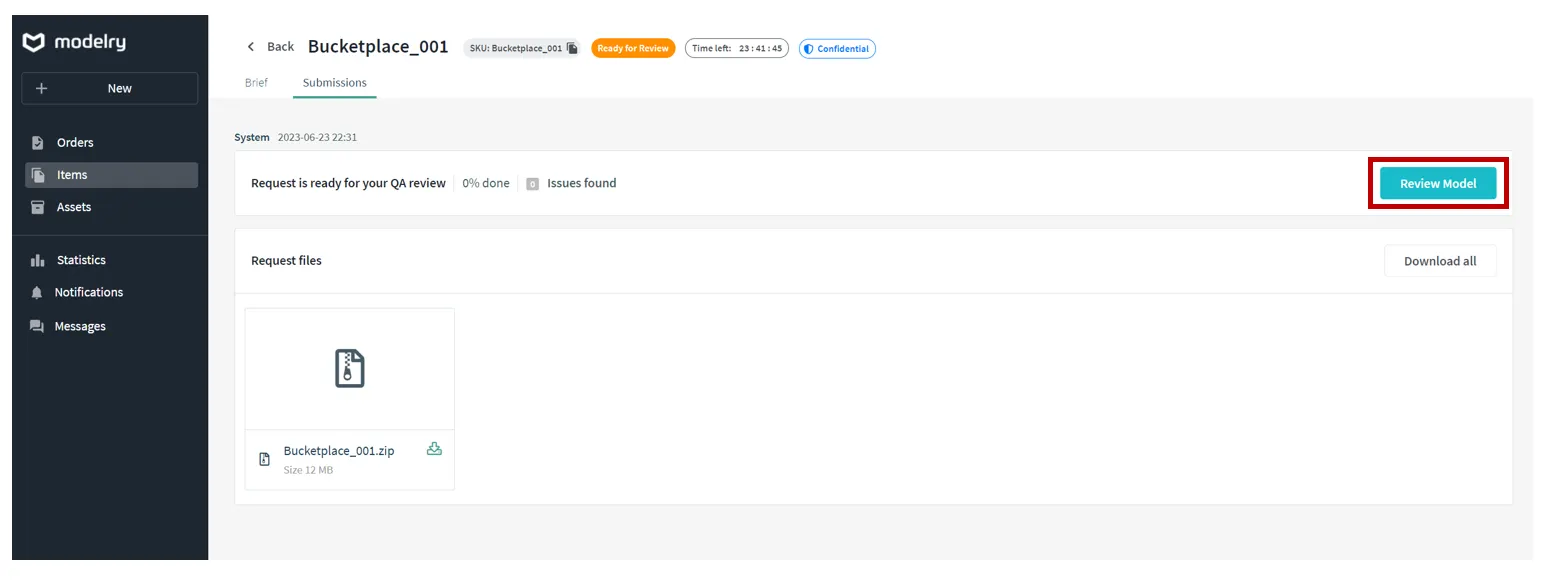The image size is (1541, 585).
Task: Copy SKU Bucketplace_001 with copy icon
Action: [x=572, y=48]
